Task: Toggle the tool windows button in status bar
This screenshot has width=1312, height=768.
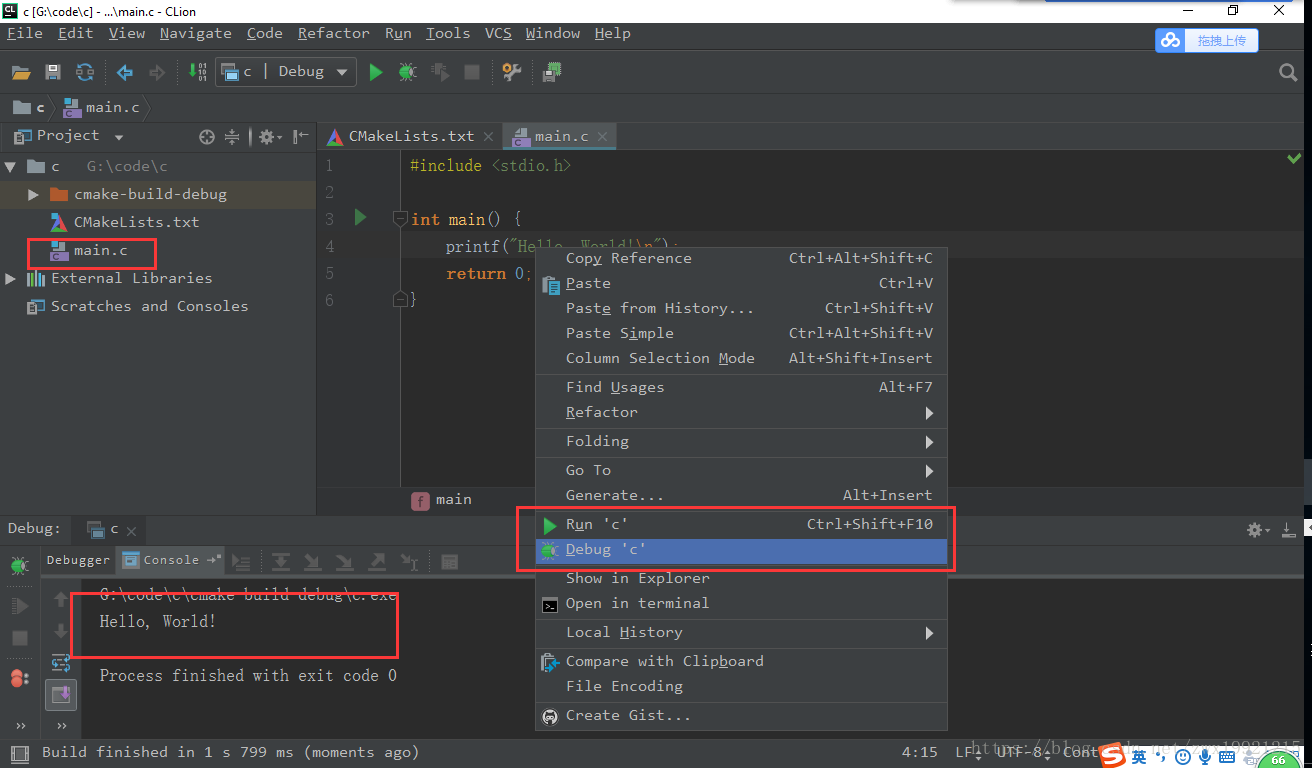Action: pos(19,753)
